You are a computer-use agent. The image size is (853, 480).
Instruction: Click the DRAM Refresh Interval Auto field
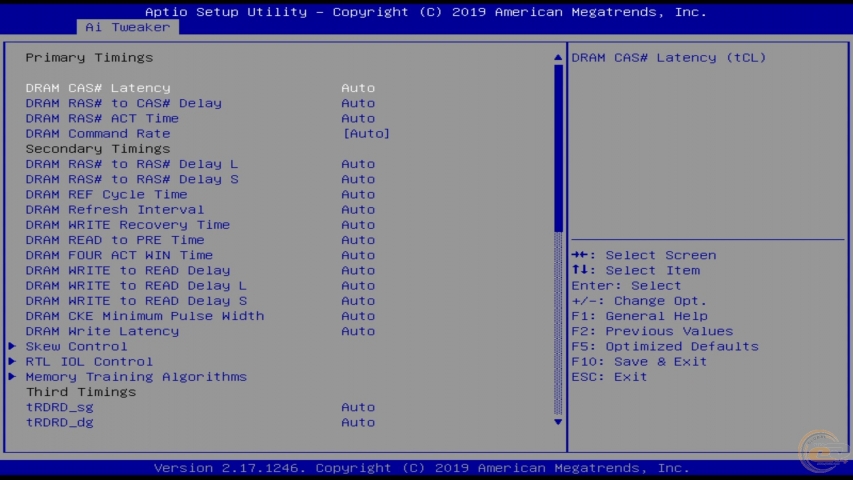click(358, 209)
